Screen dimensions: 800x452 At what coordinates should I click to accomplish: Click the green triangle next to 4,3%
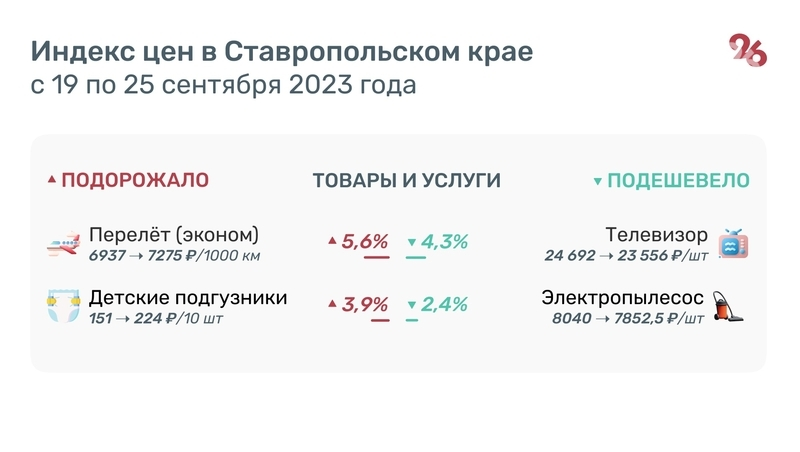411,243
